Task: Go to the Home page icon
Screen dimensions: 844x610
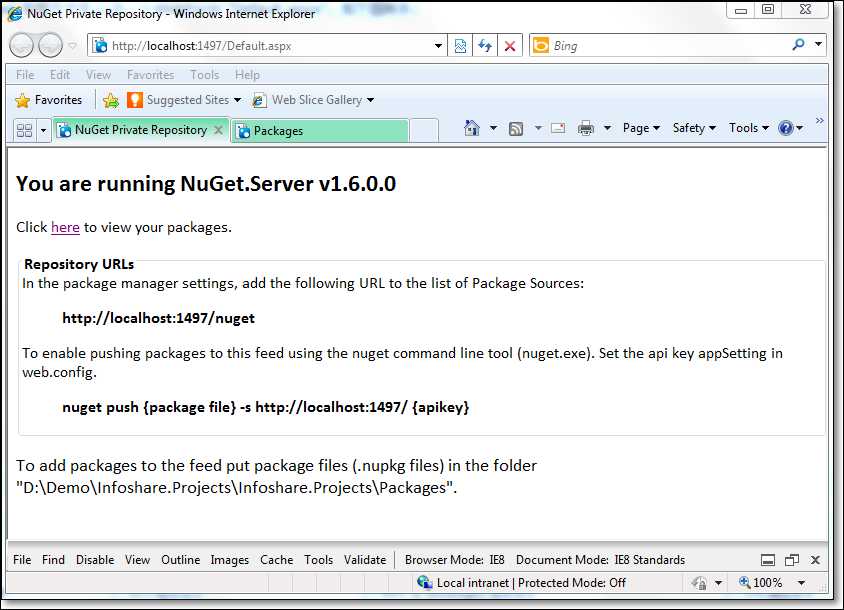Action: [x=472, y=128]
